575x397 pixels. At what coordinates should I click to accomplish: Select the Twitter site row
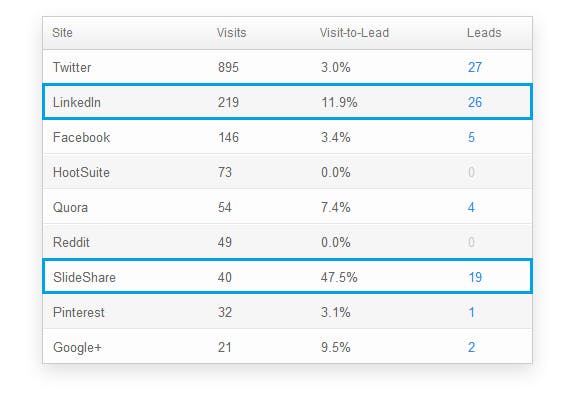(288, 67)
